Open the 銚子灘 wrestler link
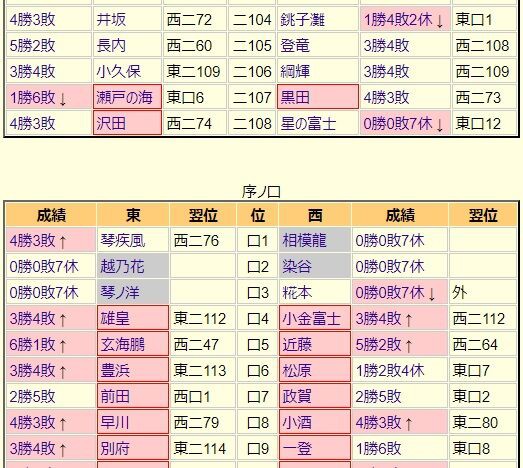 coord(303,20)
